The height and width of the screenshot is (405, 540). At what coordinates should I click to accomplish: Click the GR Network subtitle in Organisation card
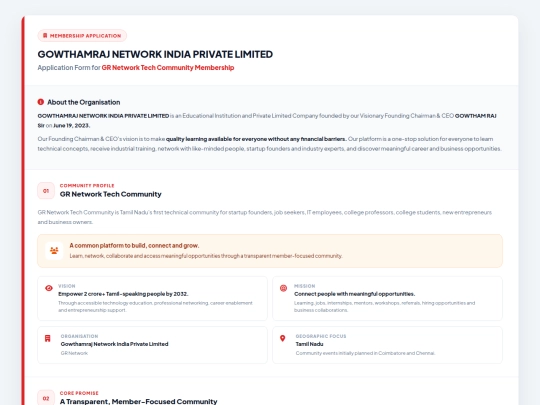(74, 353)
